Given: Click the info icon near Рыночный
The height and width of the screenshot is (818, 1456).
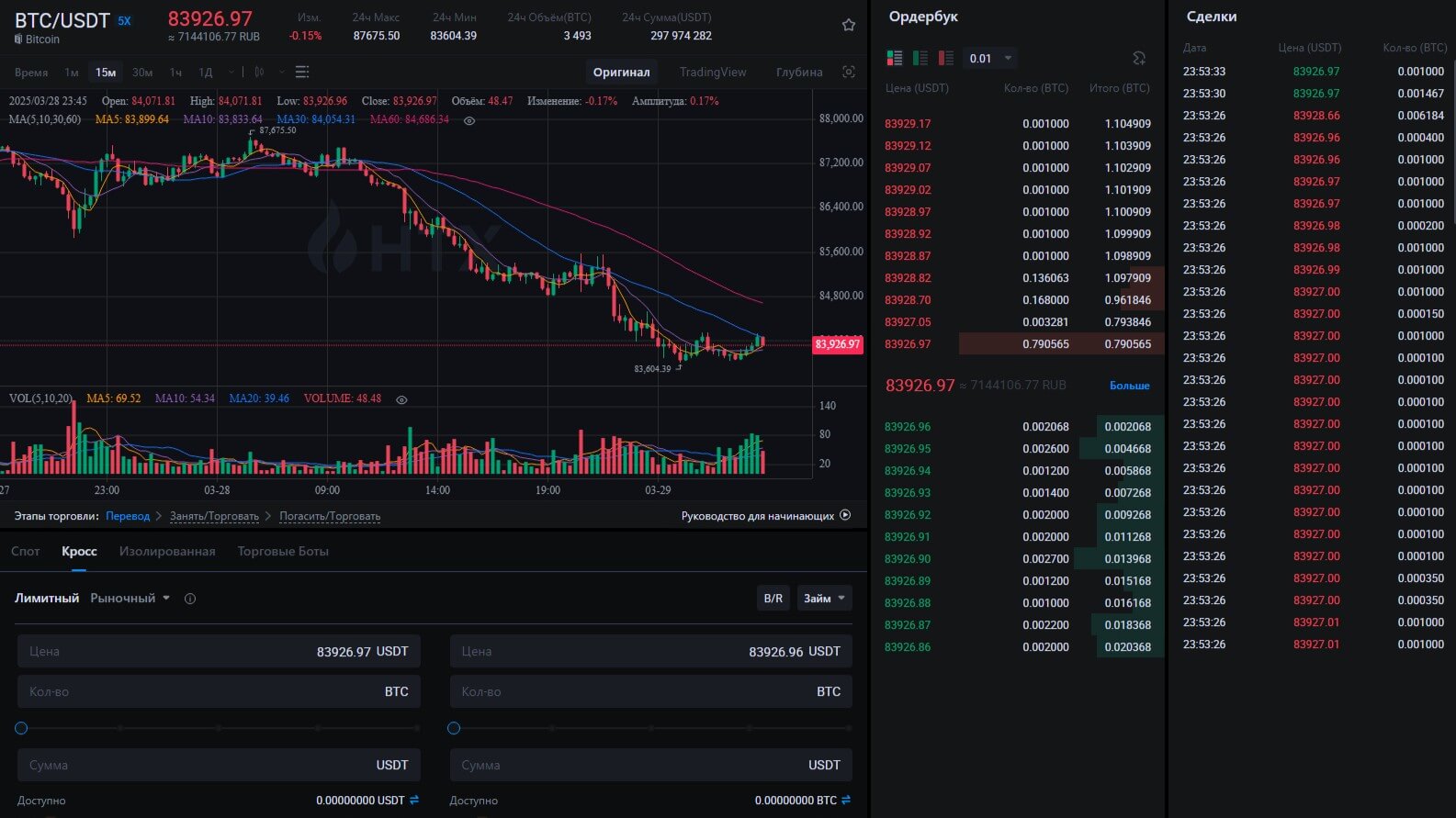Looking at the screenshot, I should tap(190, 599).
